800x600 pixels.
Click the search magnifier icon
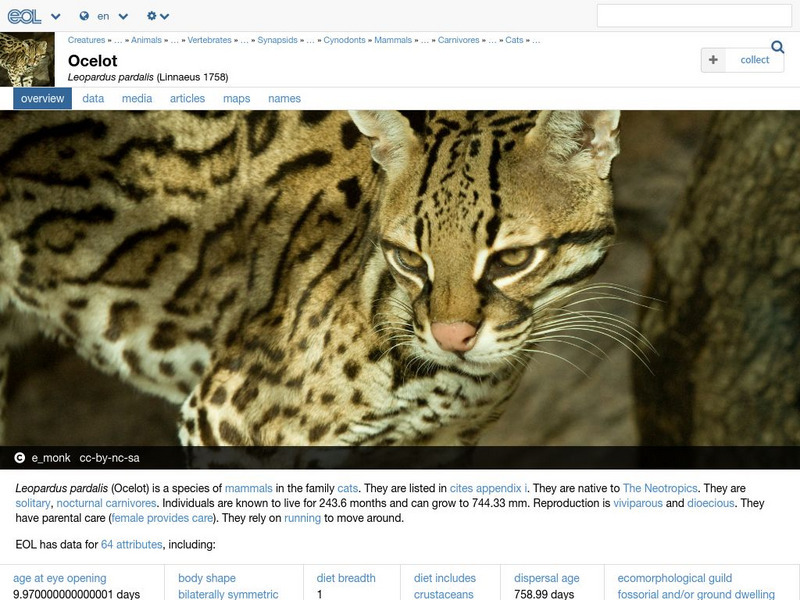click(x=775, y=47)
